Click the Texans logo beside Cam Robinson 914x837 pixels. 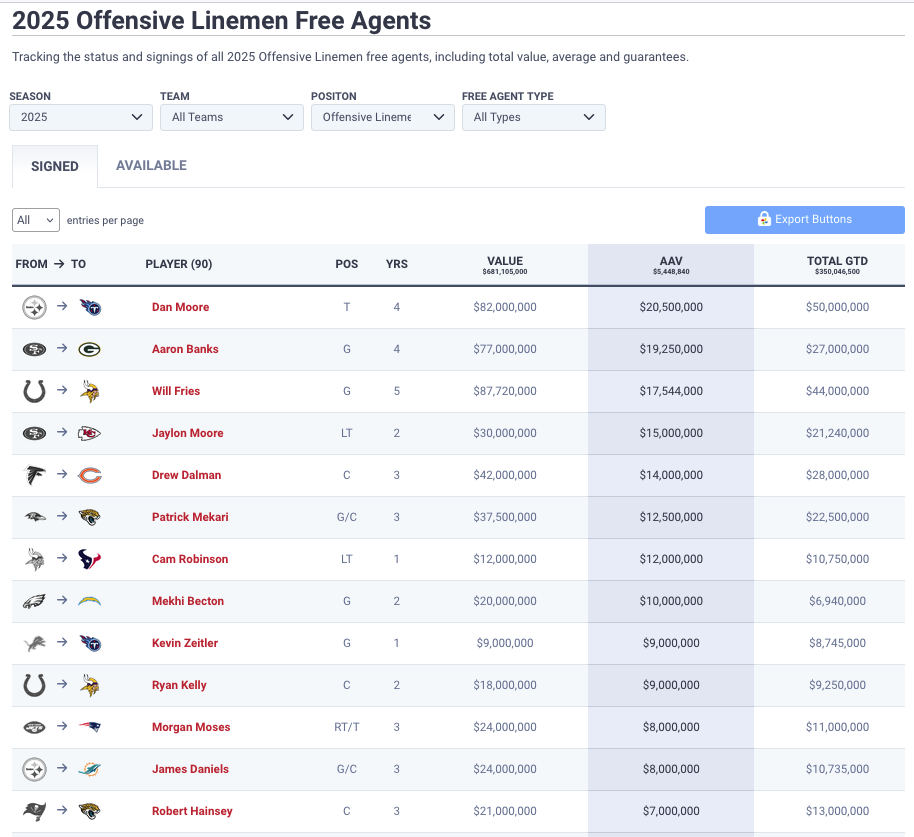(90, 559)
